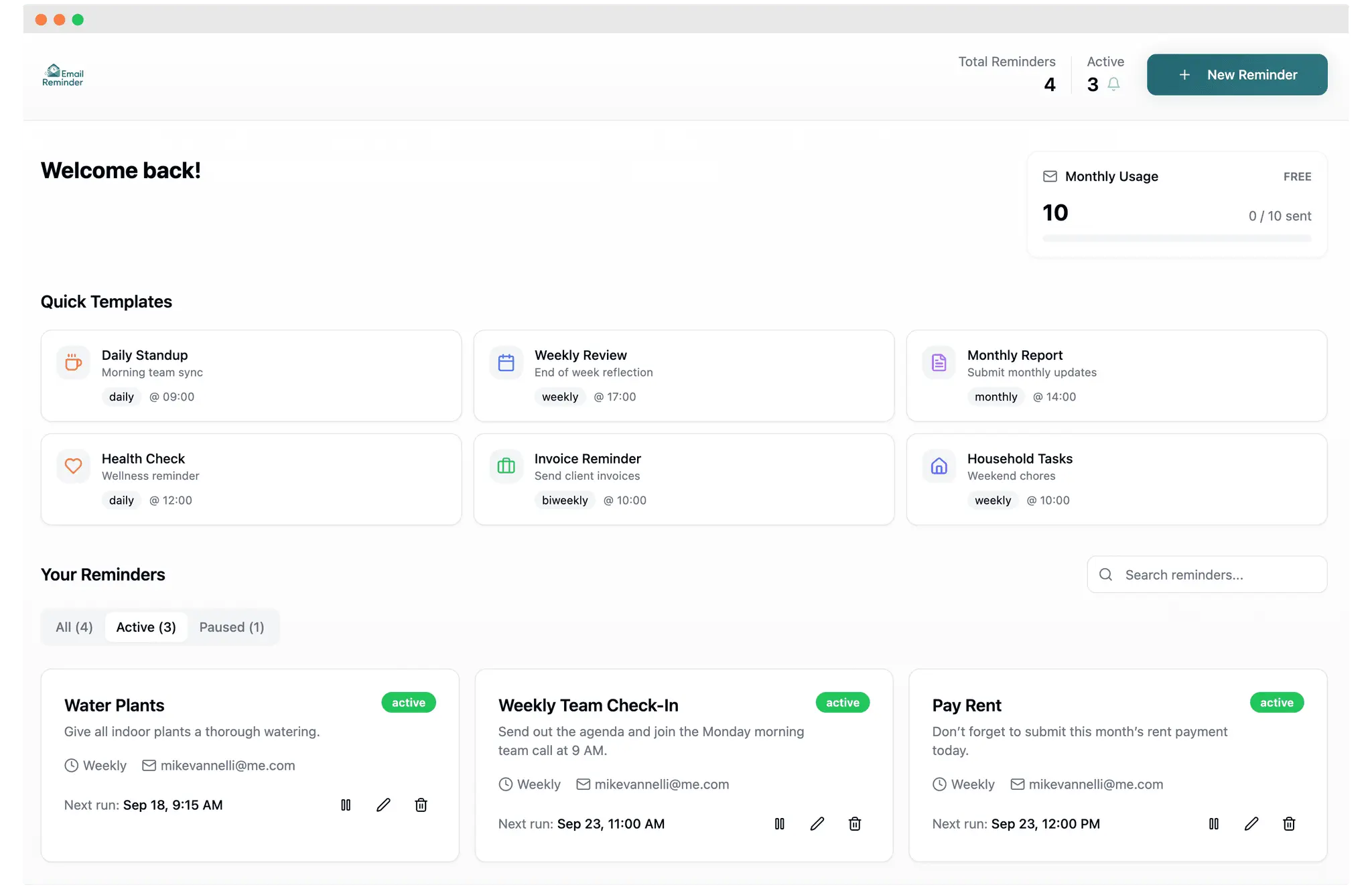Use the Weekly Review template card

[684, 376]
